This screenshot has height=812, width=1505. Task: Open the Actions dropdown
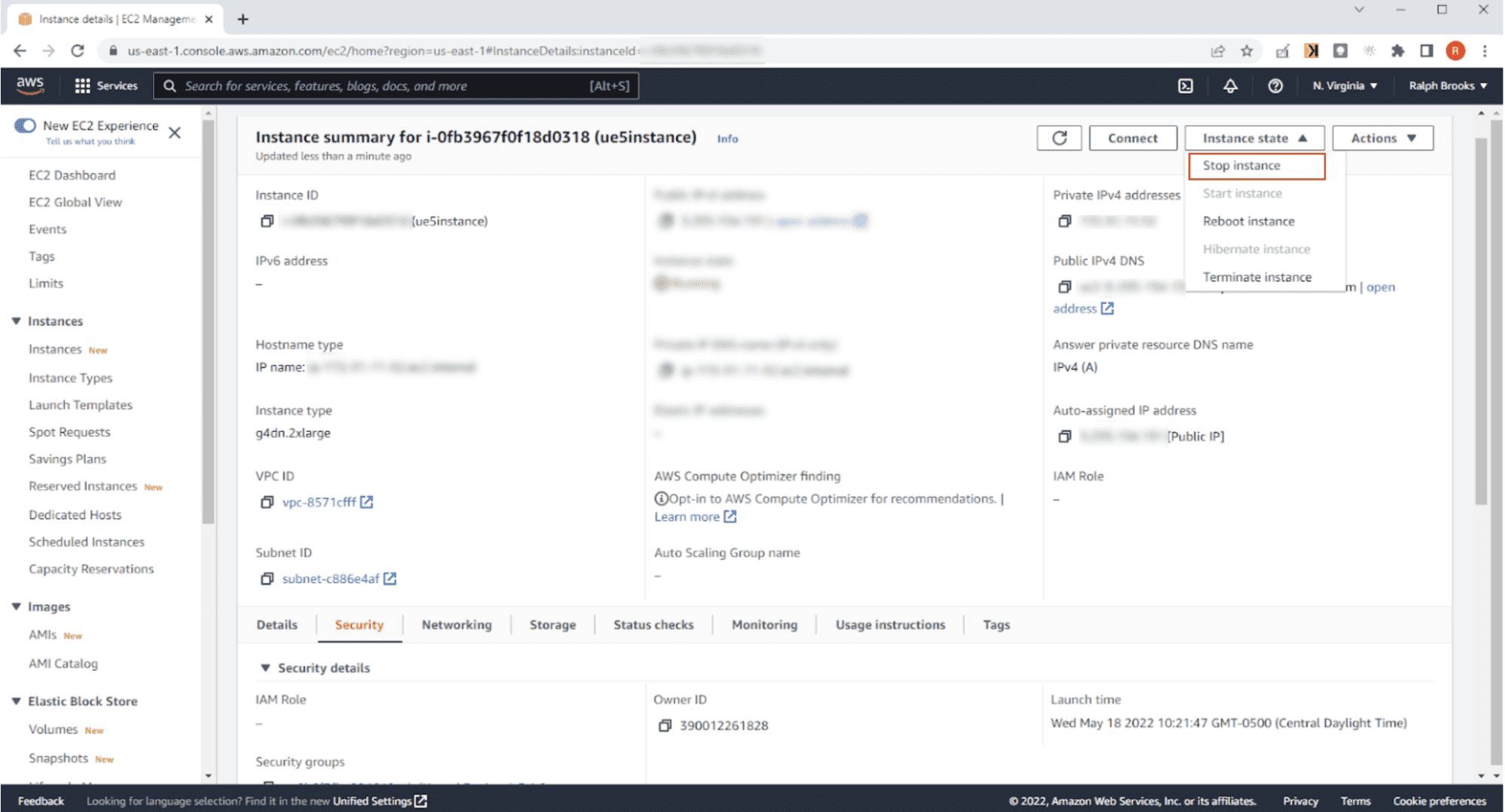1383,138
